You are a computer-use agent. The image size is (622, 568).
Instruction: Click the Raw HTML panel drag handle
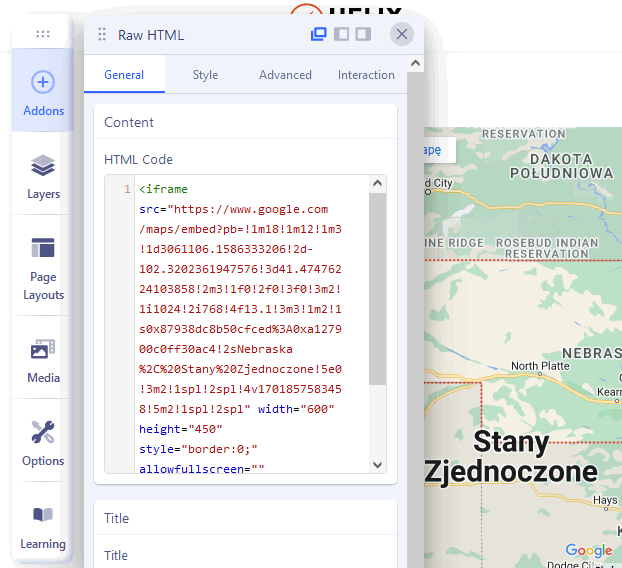[102, 35]
